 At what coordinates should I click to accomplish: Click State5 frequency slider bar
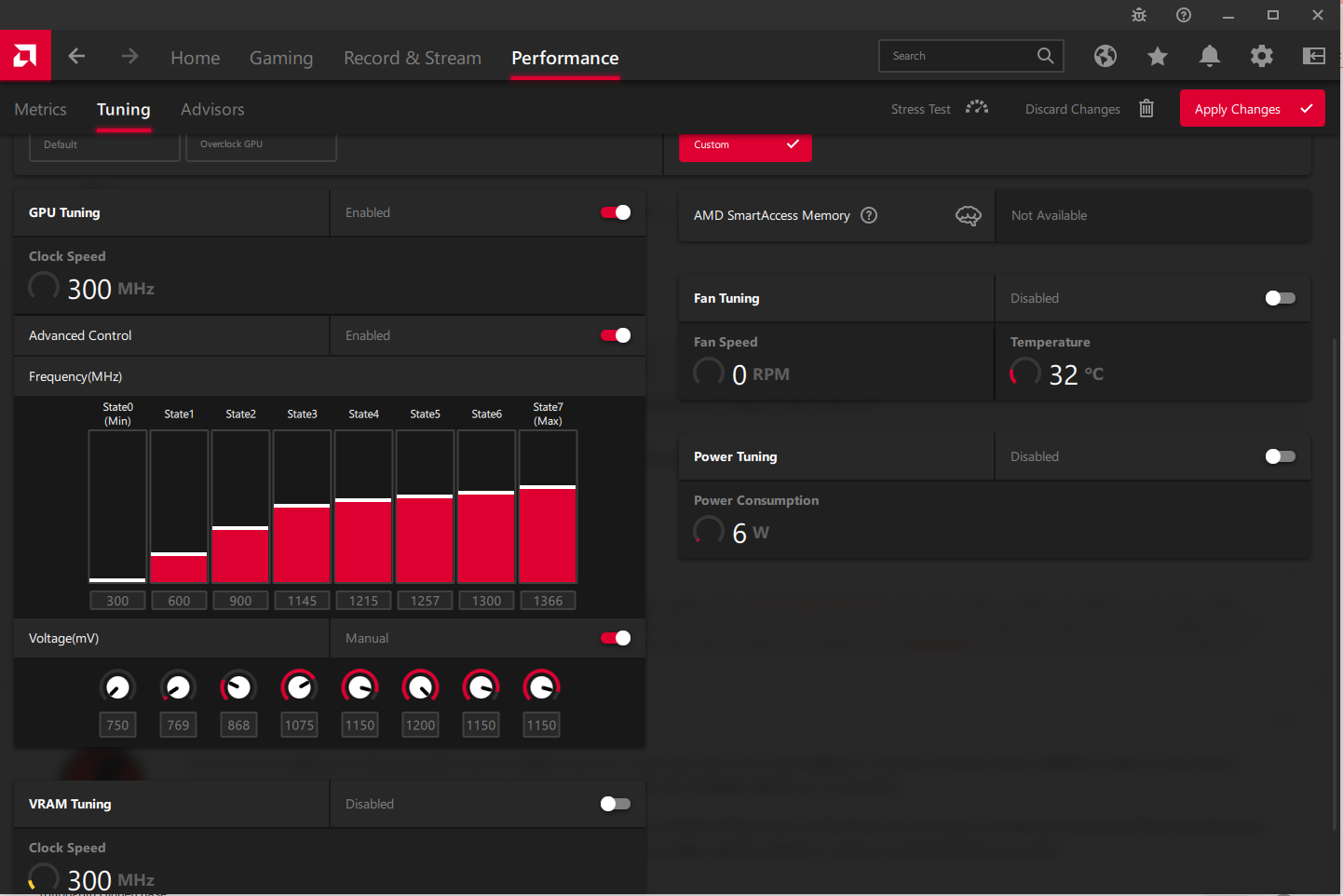coord(425,507)
